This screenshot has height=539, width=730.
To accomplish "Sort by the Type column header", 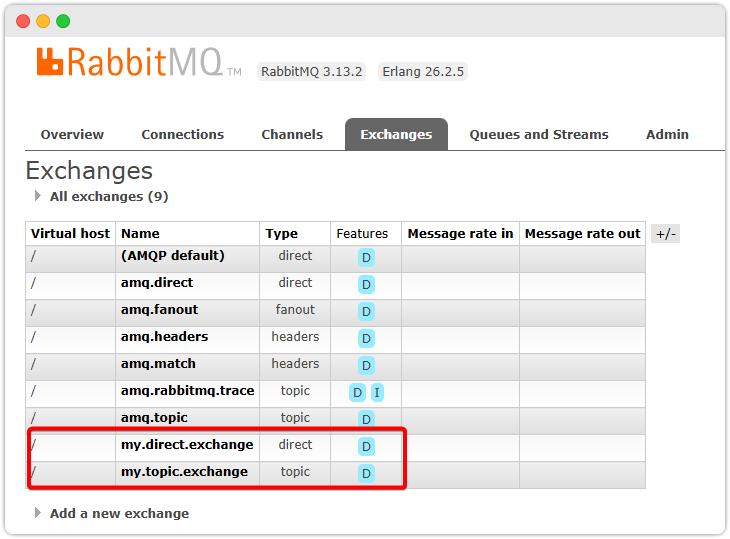I will click(282, 234).
